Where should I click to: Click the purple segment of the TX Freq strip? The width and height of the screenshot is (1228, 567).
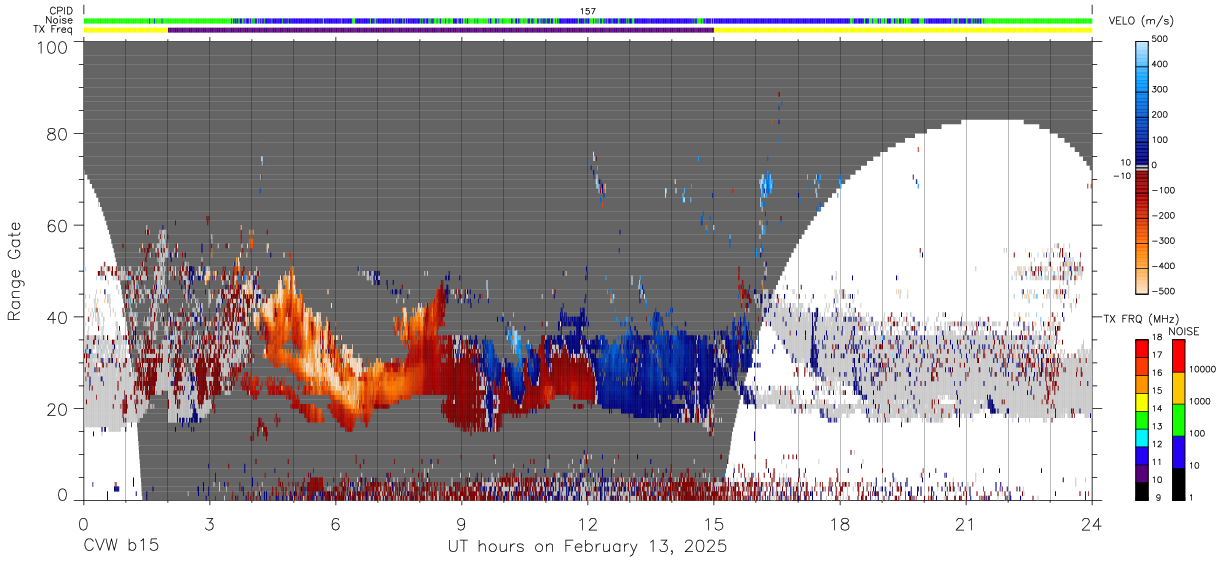[x=441, y=30]
